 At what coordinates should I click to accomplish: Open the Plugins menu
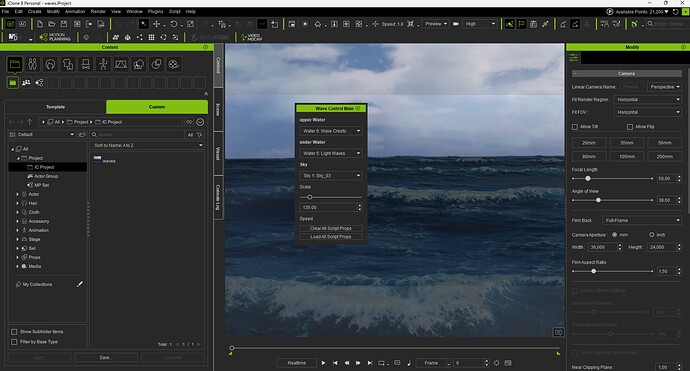coord(155,11)
